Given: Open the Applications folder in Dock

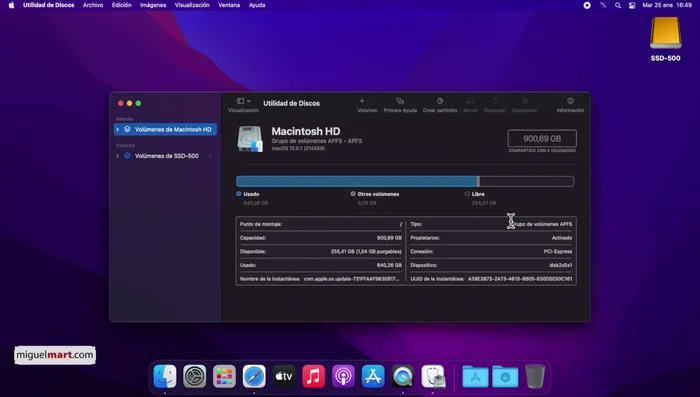Looking at the screenshot, I should [x=475, y=376].
